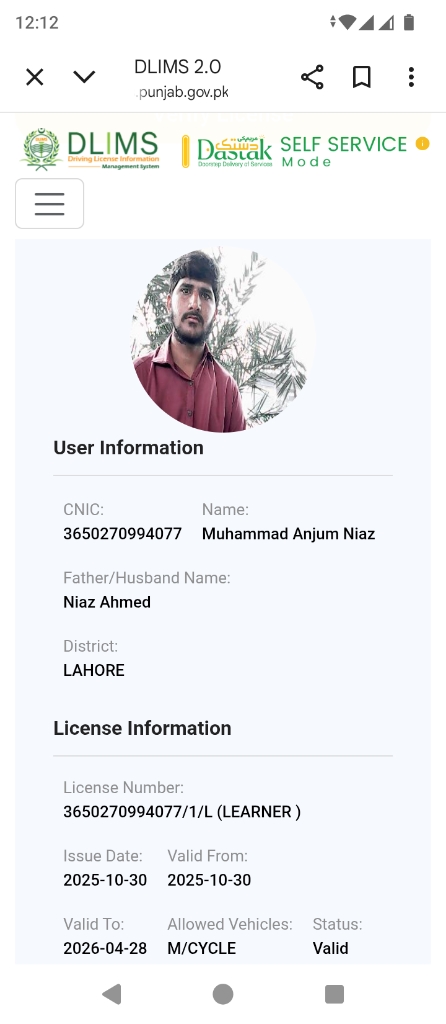Tap the battery icon in status bar
The image size is (446, 1024).
[409, 22]
